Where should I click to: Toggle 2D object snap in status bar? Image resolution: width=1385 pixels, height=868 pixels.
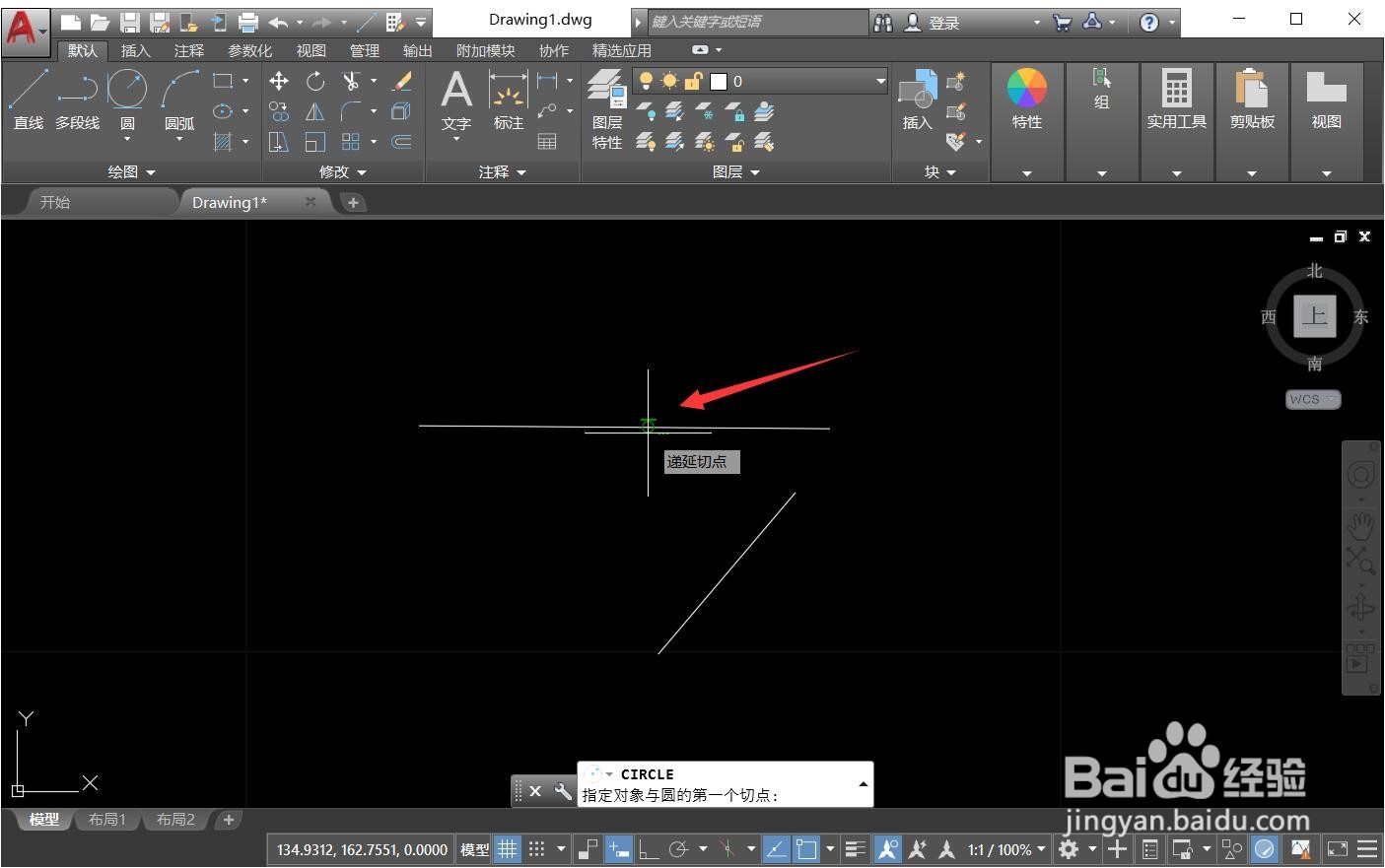[806, 849]
